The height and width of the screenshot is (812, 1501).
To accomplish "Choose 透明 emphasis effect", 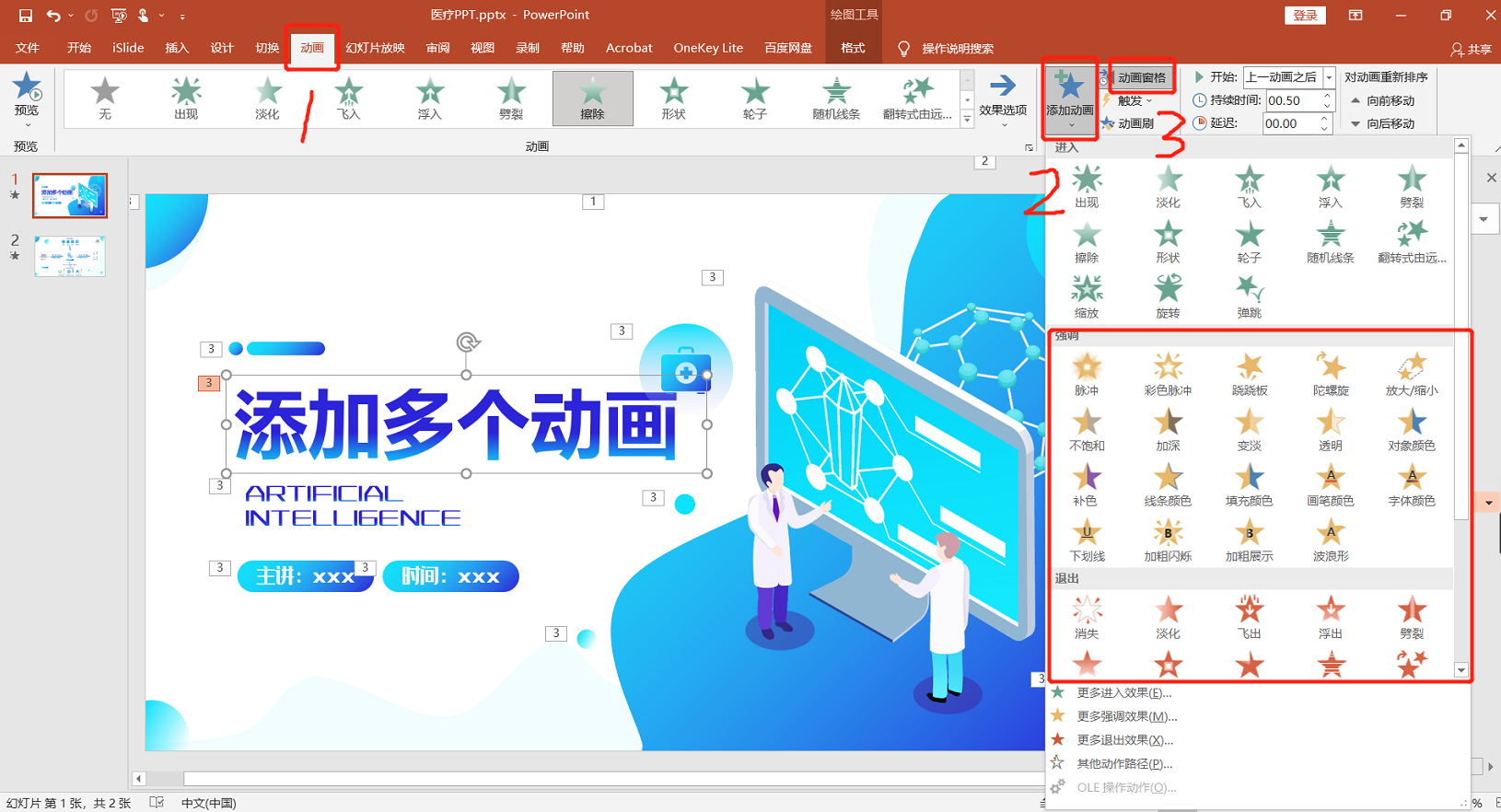I will 1330,430.
